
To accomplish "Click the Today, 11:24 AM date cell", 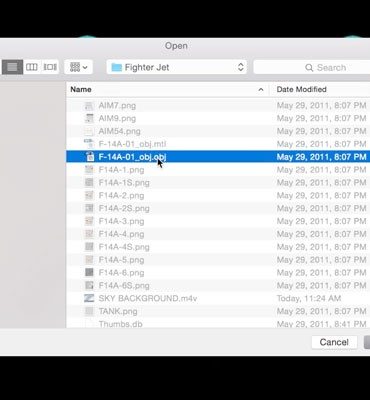I will [309, 298].
